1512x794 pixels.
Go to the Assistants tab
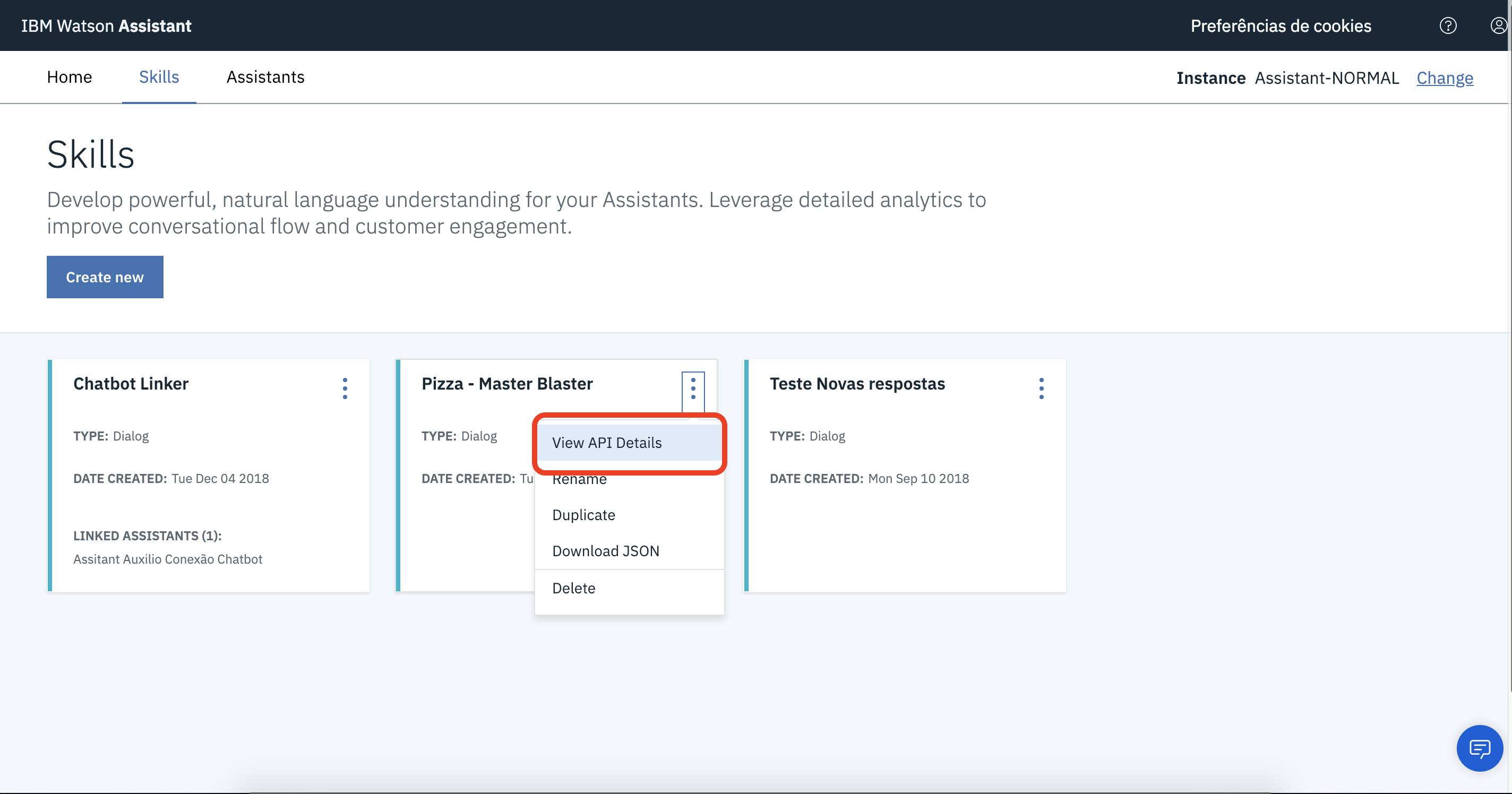pyautogui.click(x=265, y=77)
